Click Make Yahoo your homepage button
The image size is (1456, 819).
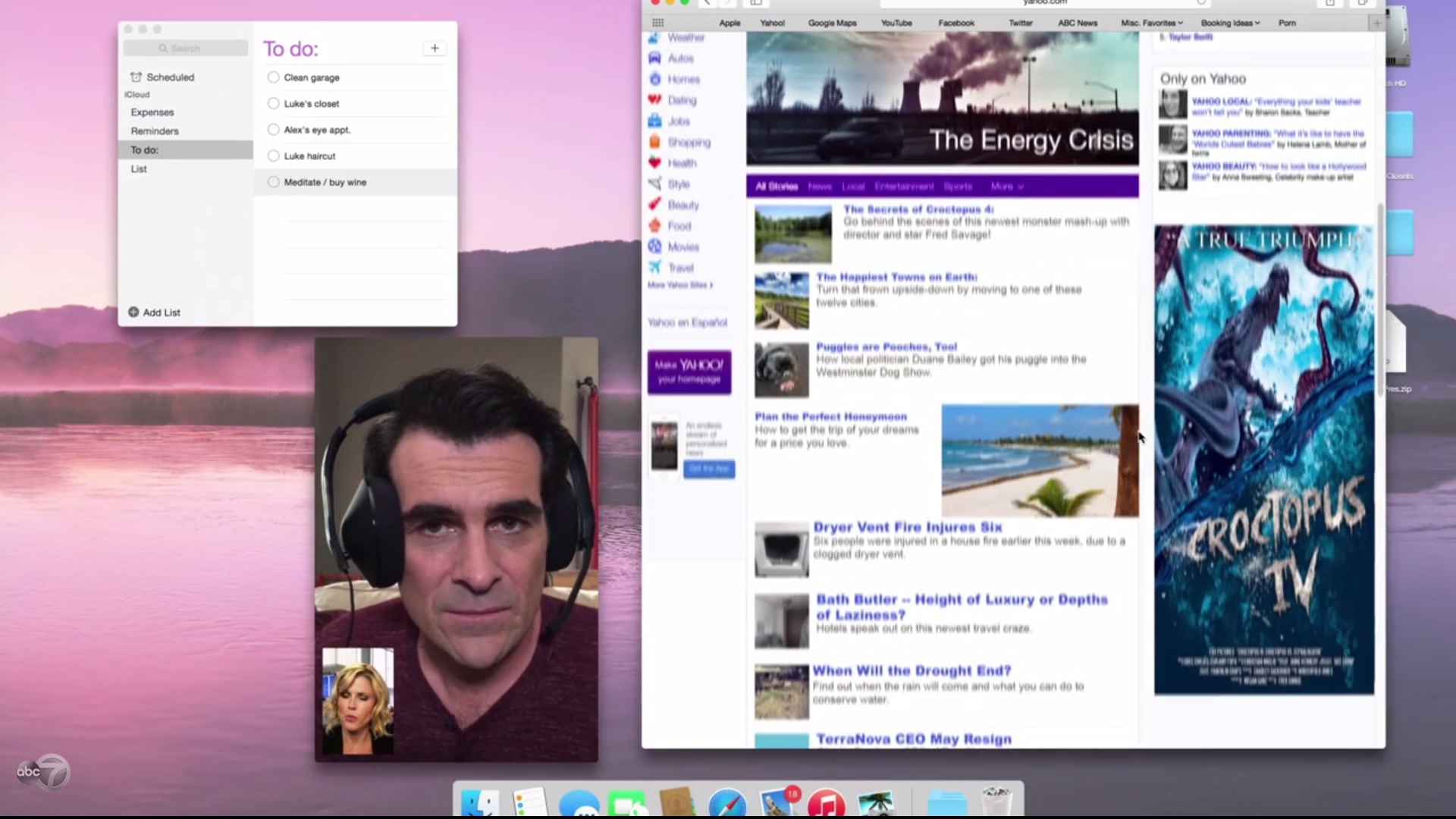(689, 372)
